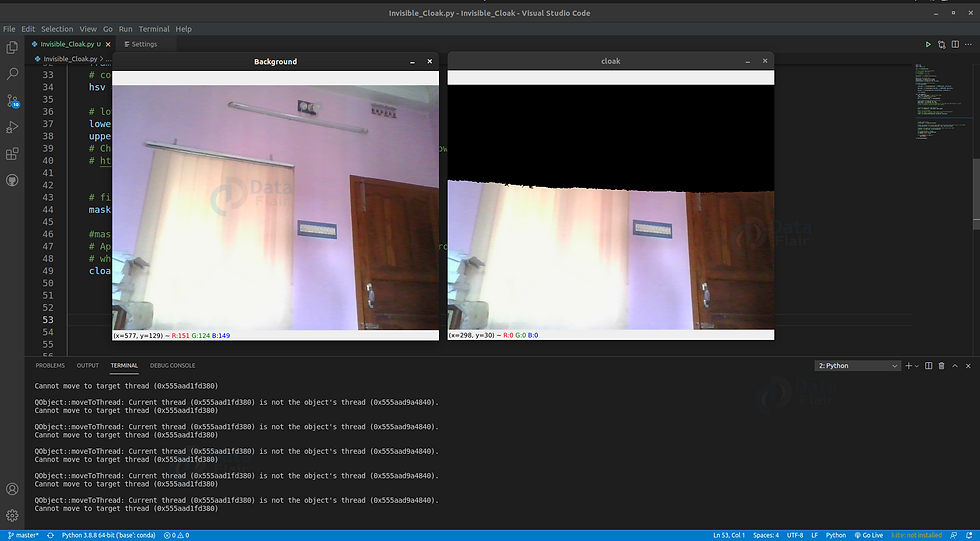Click the master* git branch indicator
Viewport: 980px width, 541px height.
point(23,535)
